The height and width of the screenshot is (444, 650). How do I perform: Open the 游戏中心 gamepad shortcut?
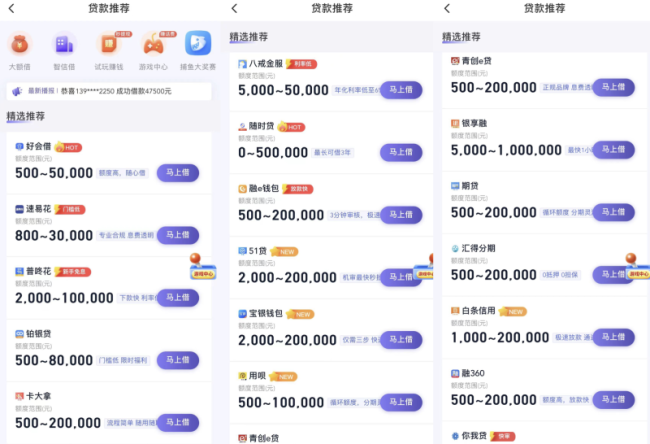[153, 44]
